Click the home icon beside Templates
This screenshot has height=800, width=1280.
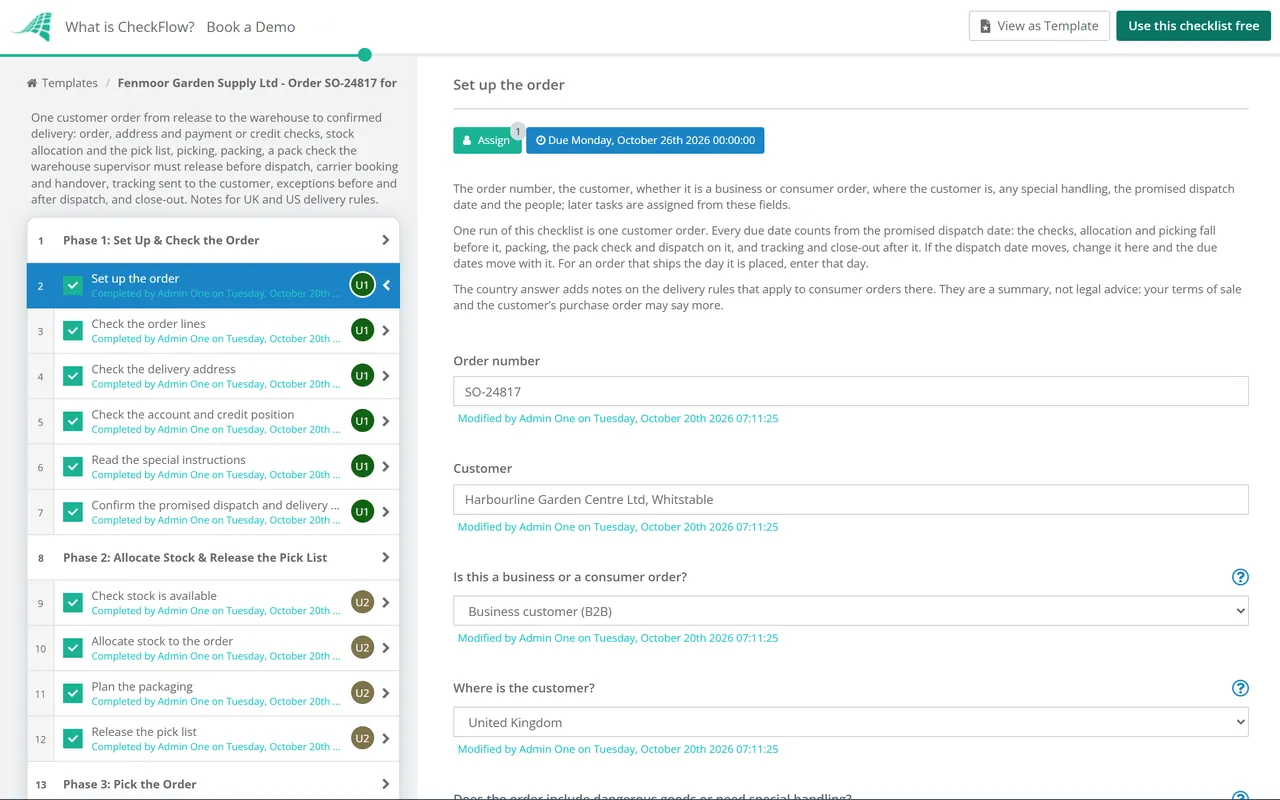coord(32,83)
